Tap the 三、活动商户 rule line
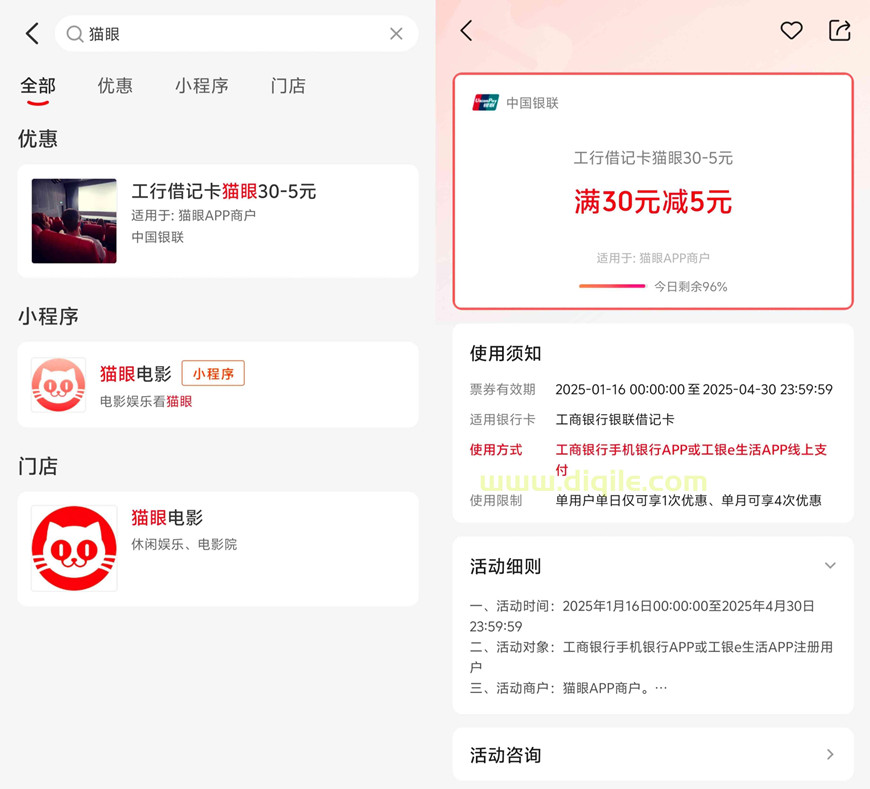The width and height of the screenshot is (870, 789). pyautogui.click(x=568, y=688)
